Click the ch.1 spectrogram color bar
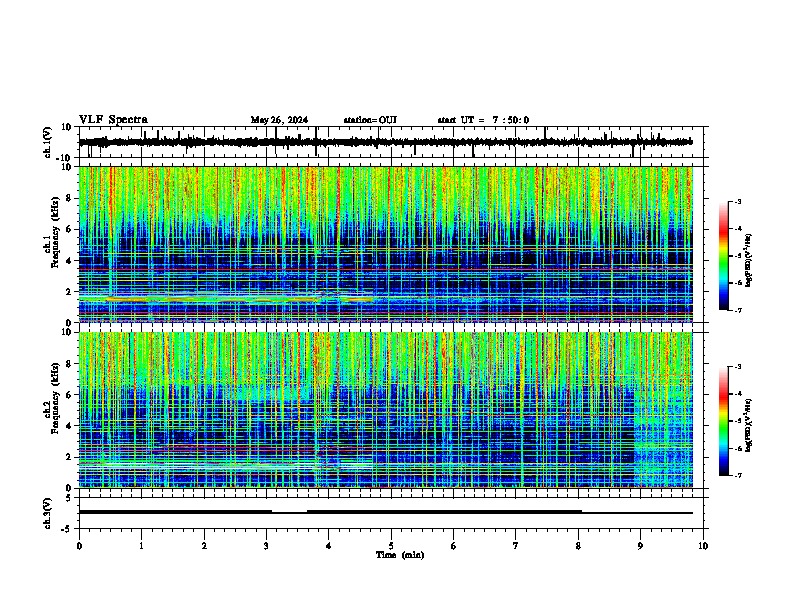 pos(723,256)
